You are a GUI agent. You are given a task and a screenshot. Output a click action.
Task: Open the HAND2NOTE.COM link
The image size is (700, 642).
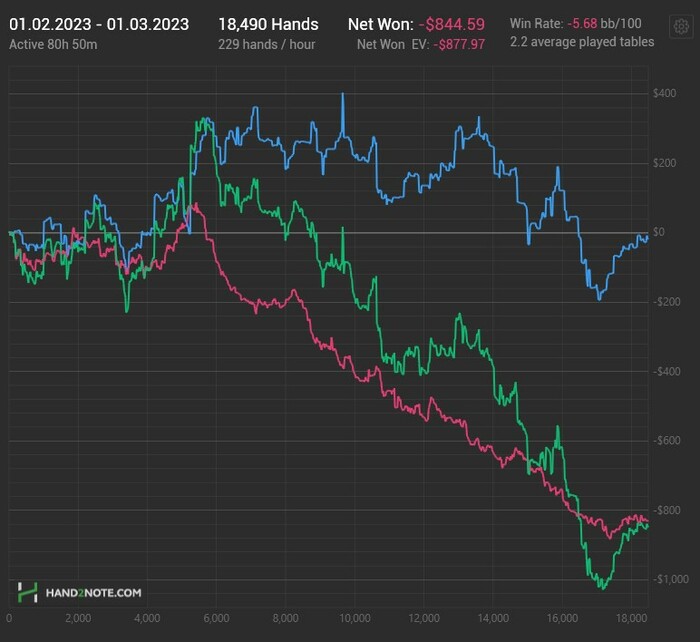coord(93,593)
